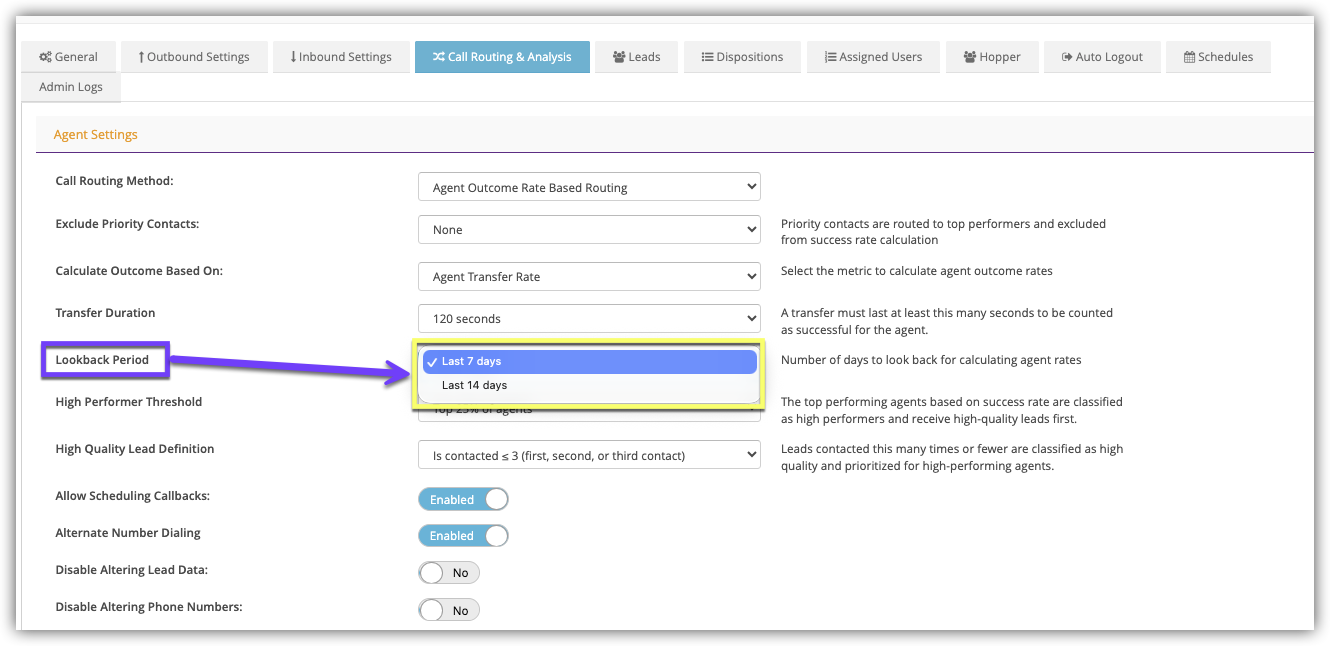Open the Admin Logs tab
Viewport: 1330px width, 646px height.
(x=70, y=87)
